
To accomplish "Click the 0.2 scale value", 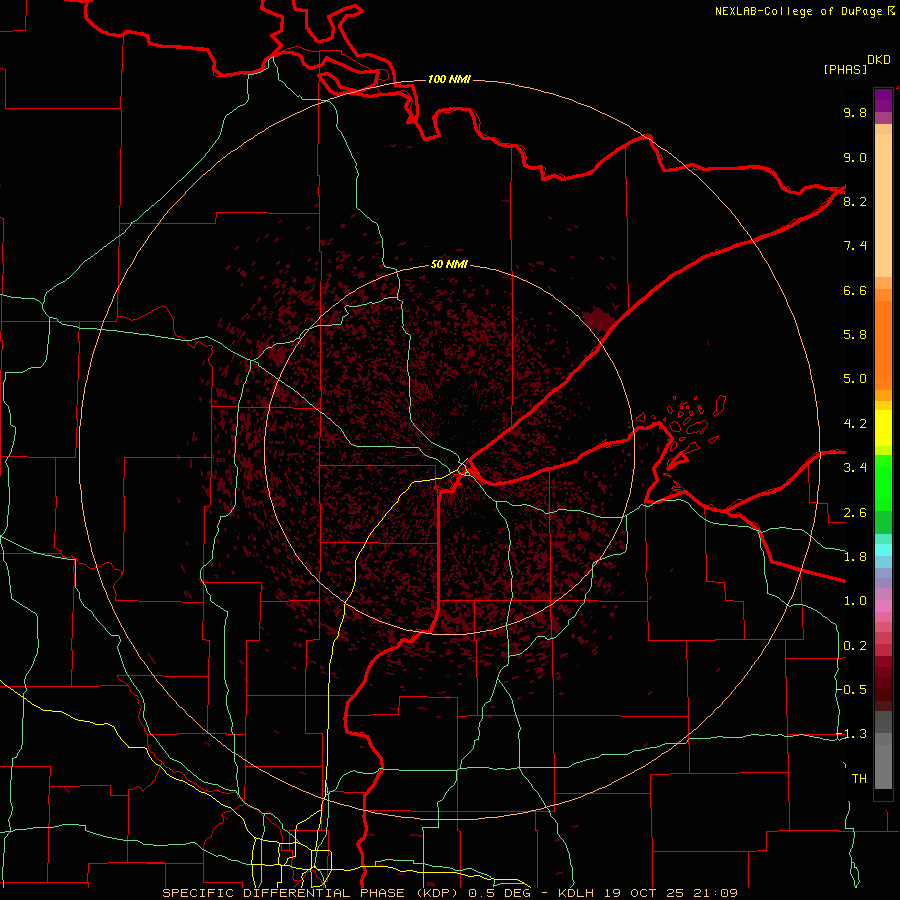I will 855,646.
